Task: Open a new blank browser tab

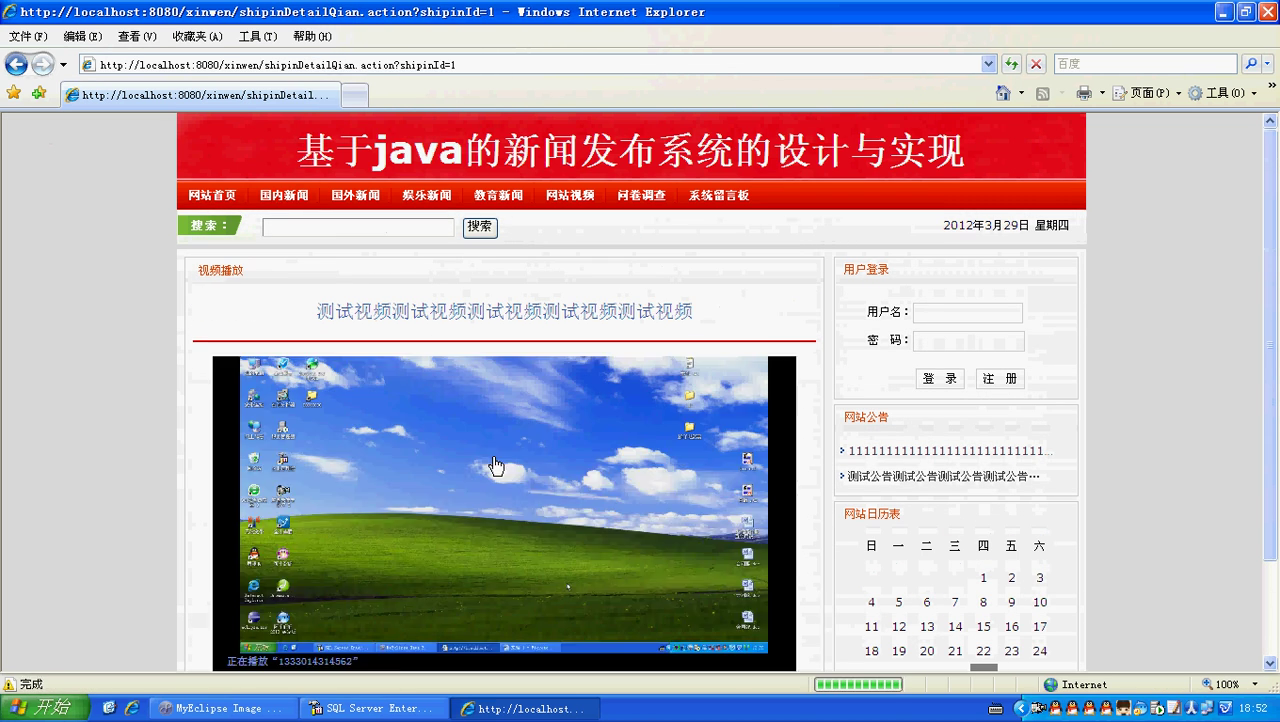Action: tap(355, 96)
